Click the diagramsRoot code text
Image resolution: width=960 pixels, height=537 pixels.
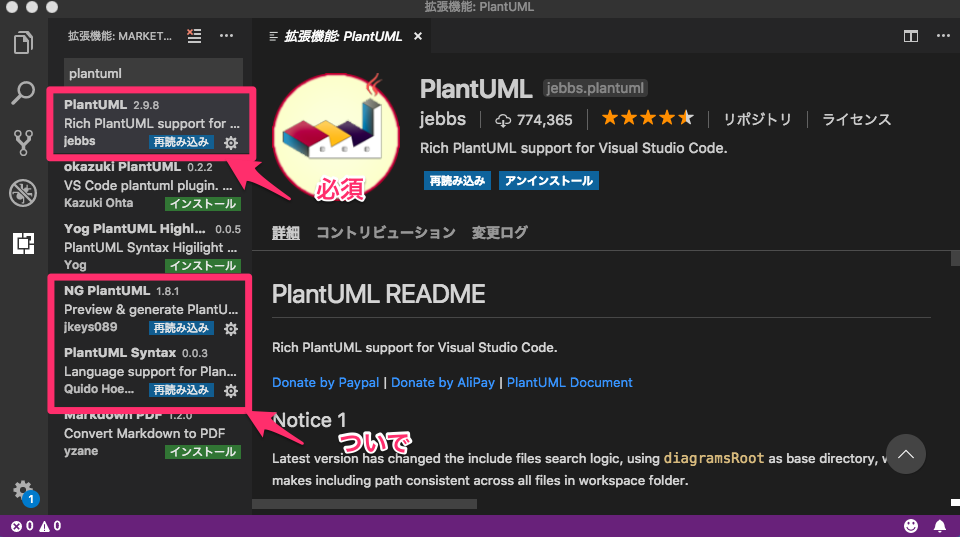[714, 458]
